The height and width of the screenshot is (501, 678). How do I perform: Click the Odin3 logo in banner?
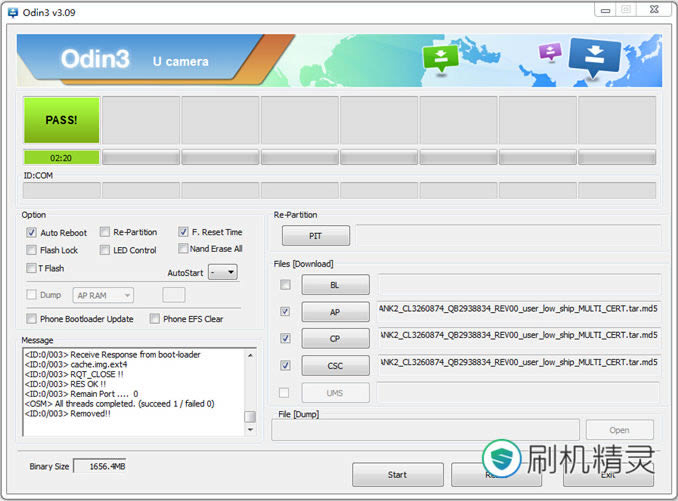[x=95, y=59]
